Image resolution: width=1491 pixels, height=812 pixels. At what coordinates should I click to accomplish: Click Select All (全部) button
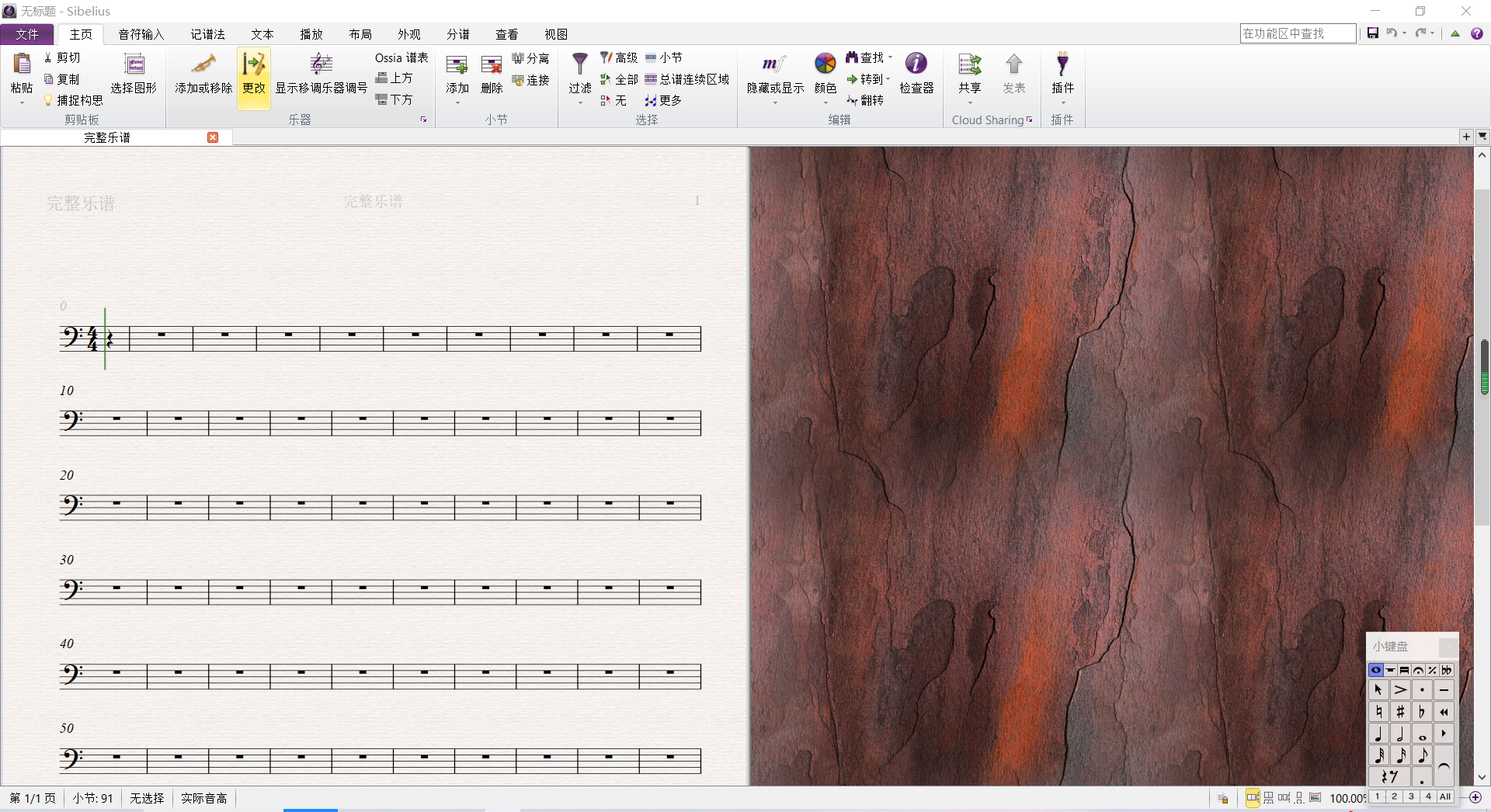619,79
